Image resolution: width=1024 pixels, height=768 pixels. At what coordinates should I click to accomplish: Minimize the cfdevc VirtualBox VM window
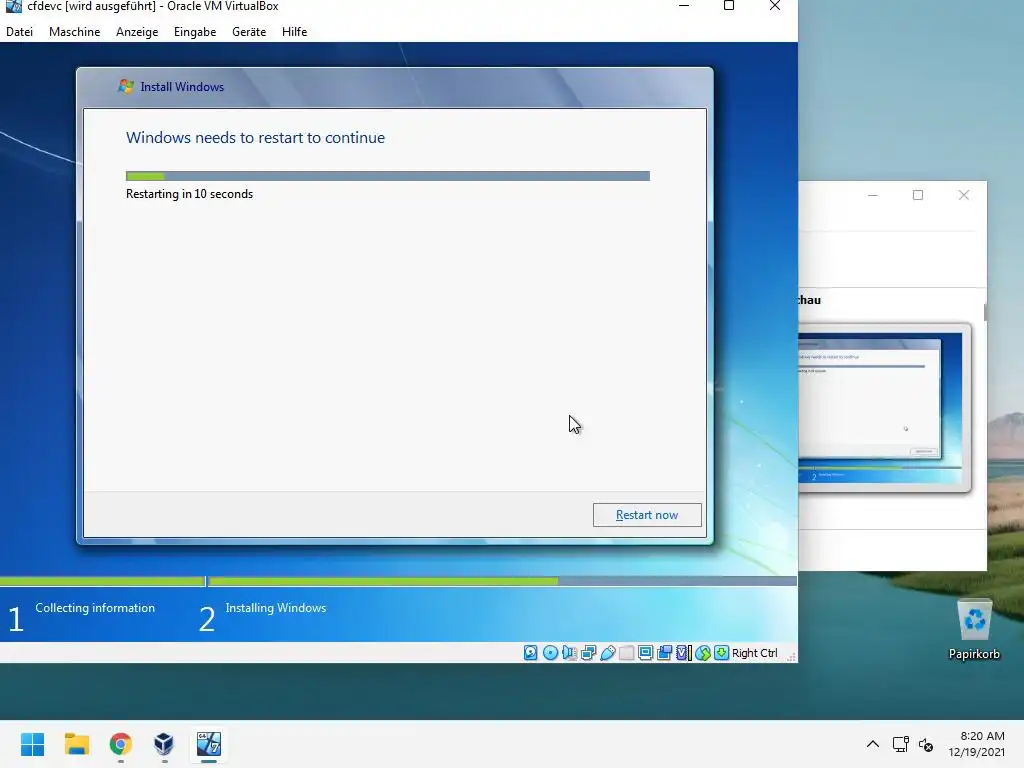point(684,6)
